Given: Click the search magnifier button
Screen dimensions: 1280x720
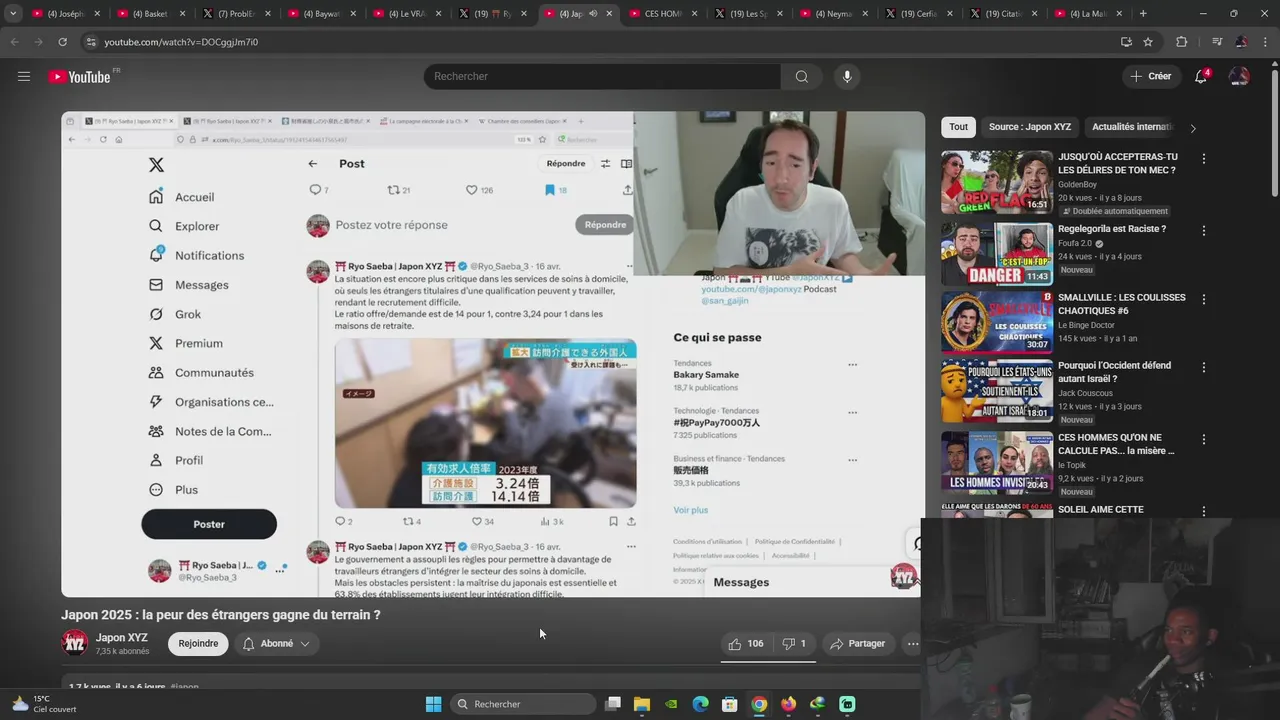Looking at the screenshot, I should tap(801, 77).
